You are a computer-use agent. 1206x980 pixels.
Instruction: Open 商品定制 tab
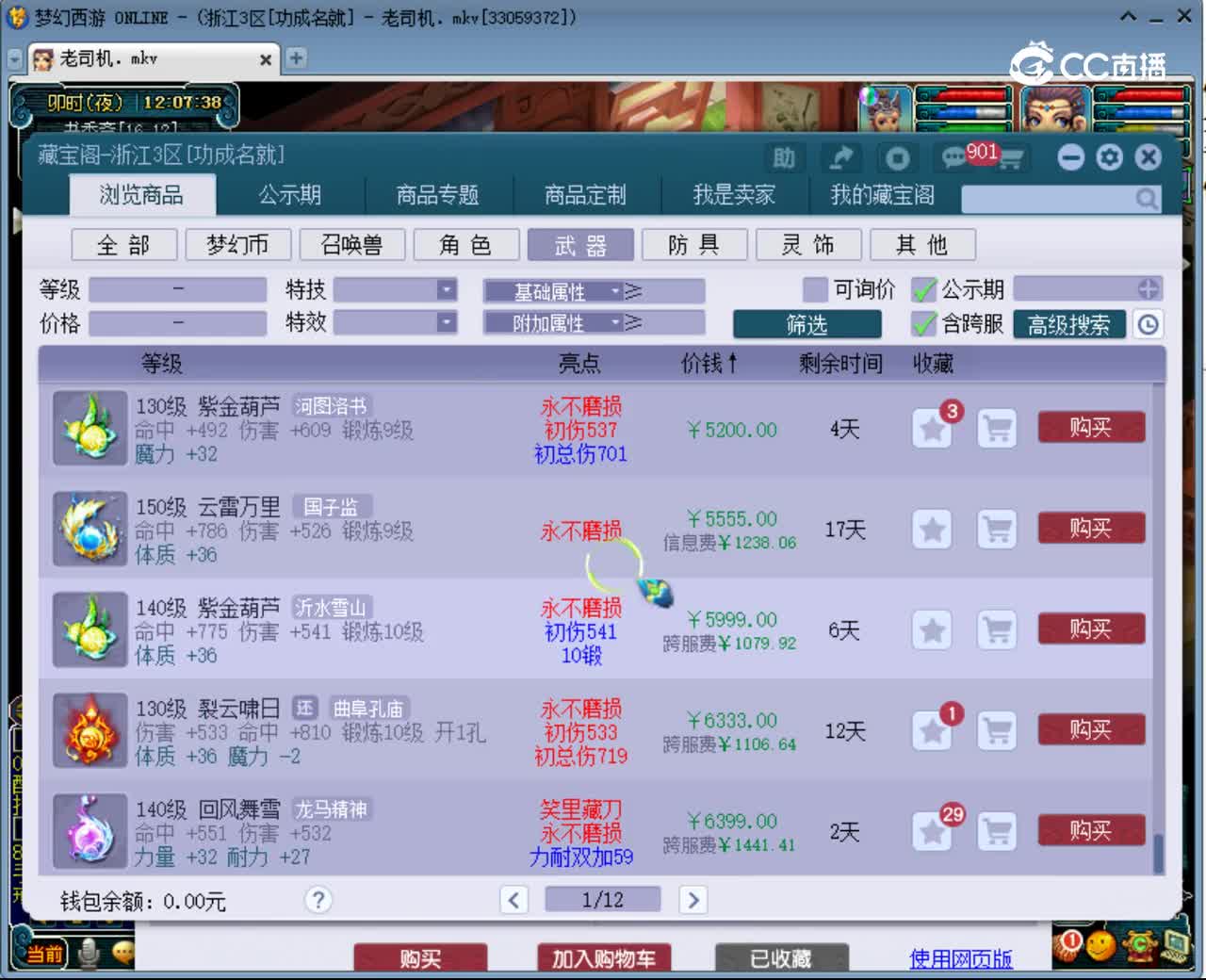(586, 195)
